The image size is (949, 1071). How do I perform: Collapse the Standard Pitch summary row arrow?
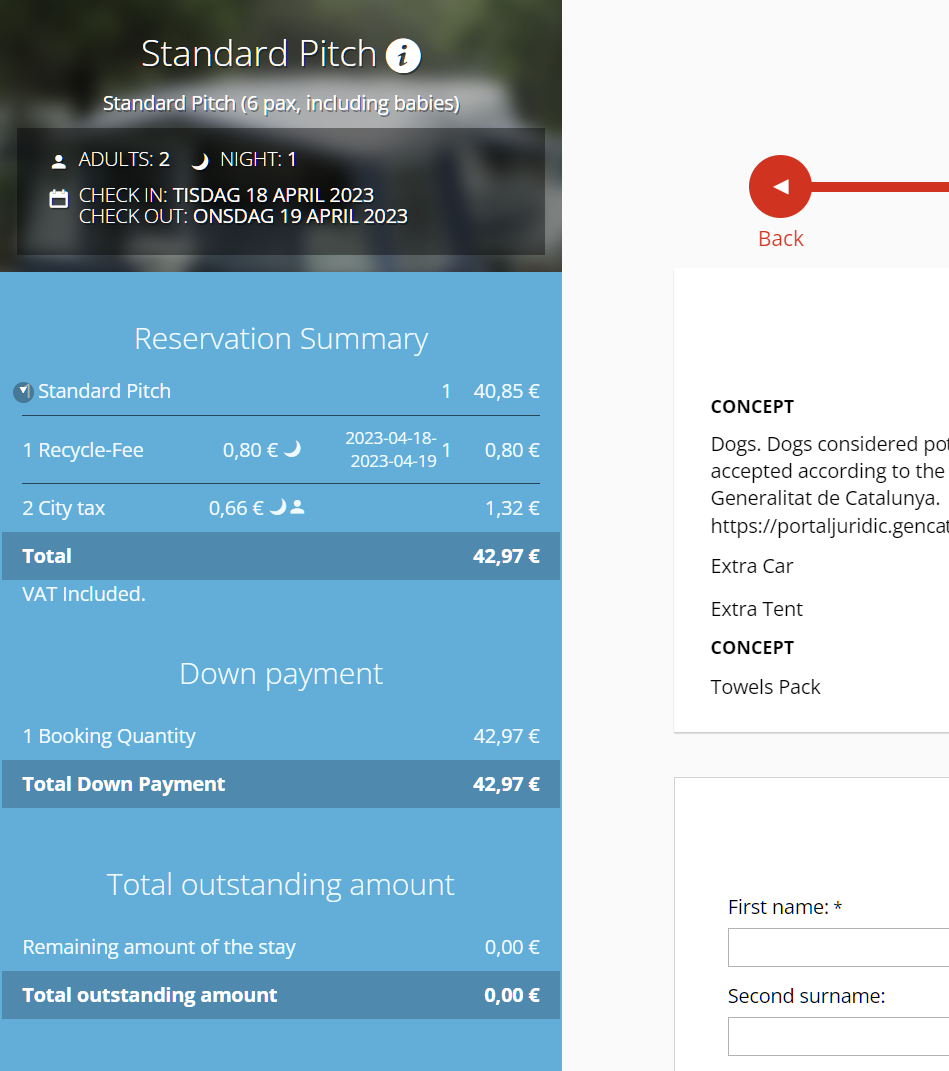(x=23, y=392)
